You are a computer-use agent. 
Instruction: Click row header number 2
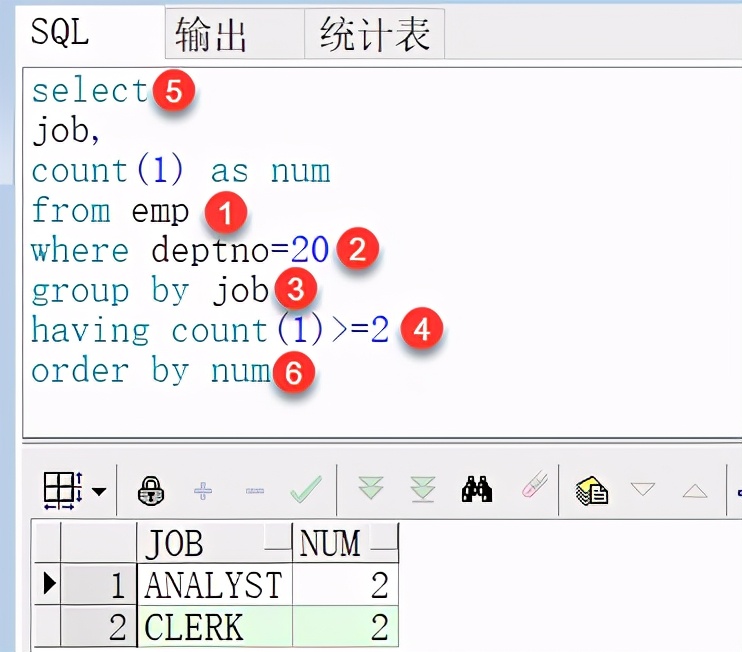click(x=98, y=626)
